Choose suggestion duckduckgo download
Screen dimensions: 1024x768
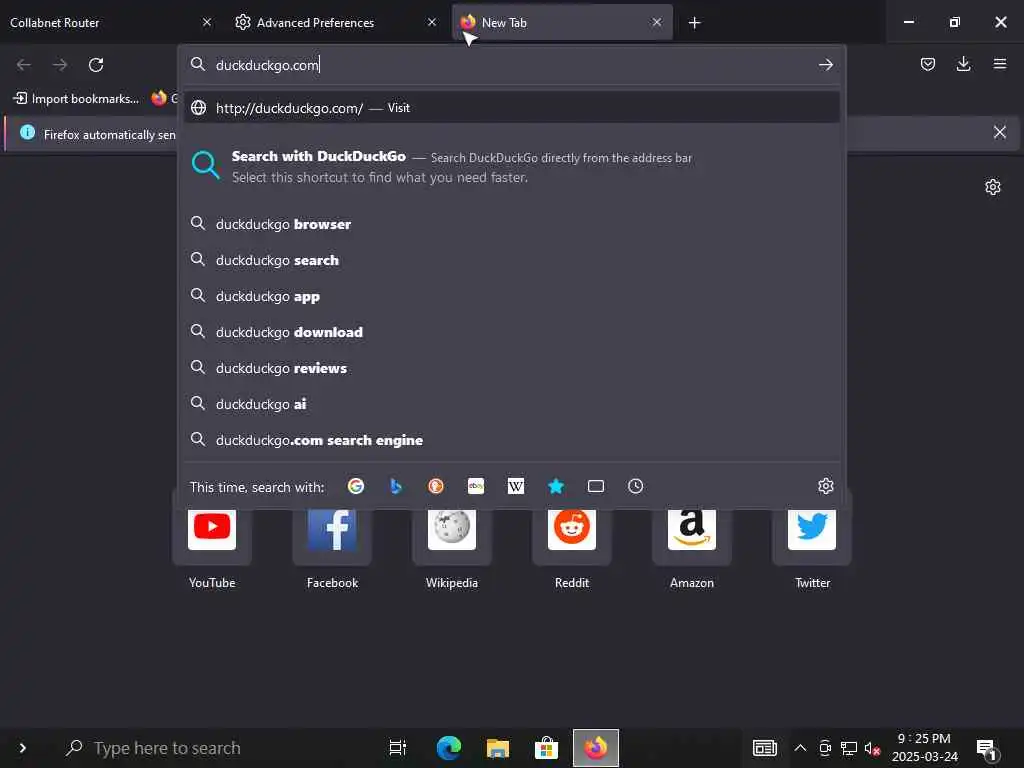point(512,332)
